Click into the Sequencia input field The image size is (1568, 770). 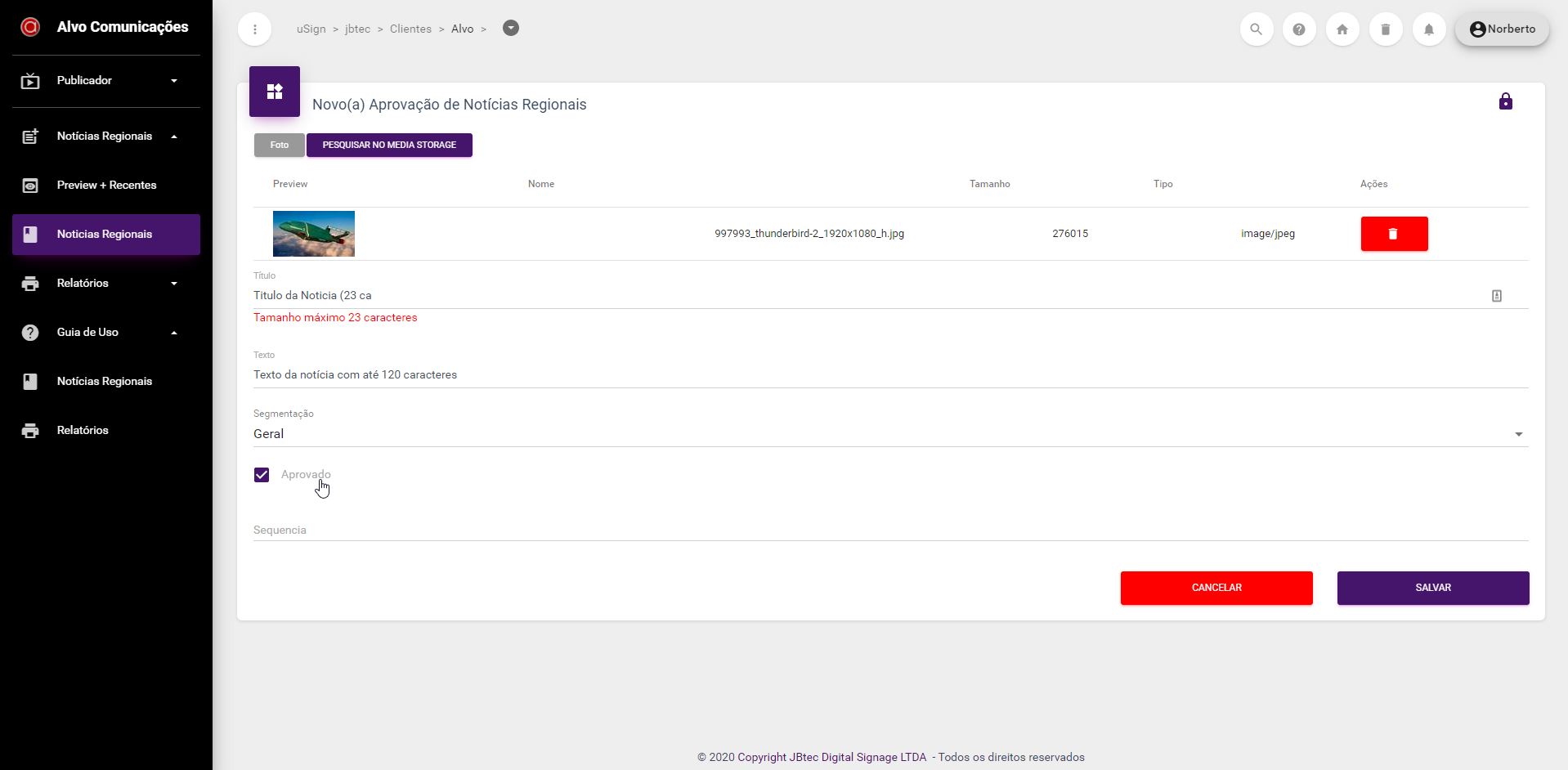(890, 530)
